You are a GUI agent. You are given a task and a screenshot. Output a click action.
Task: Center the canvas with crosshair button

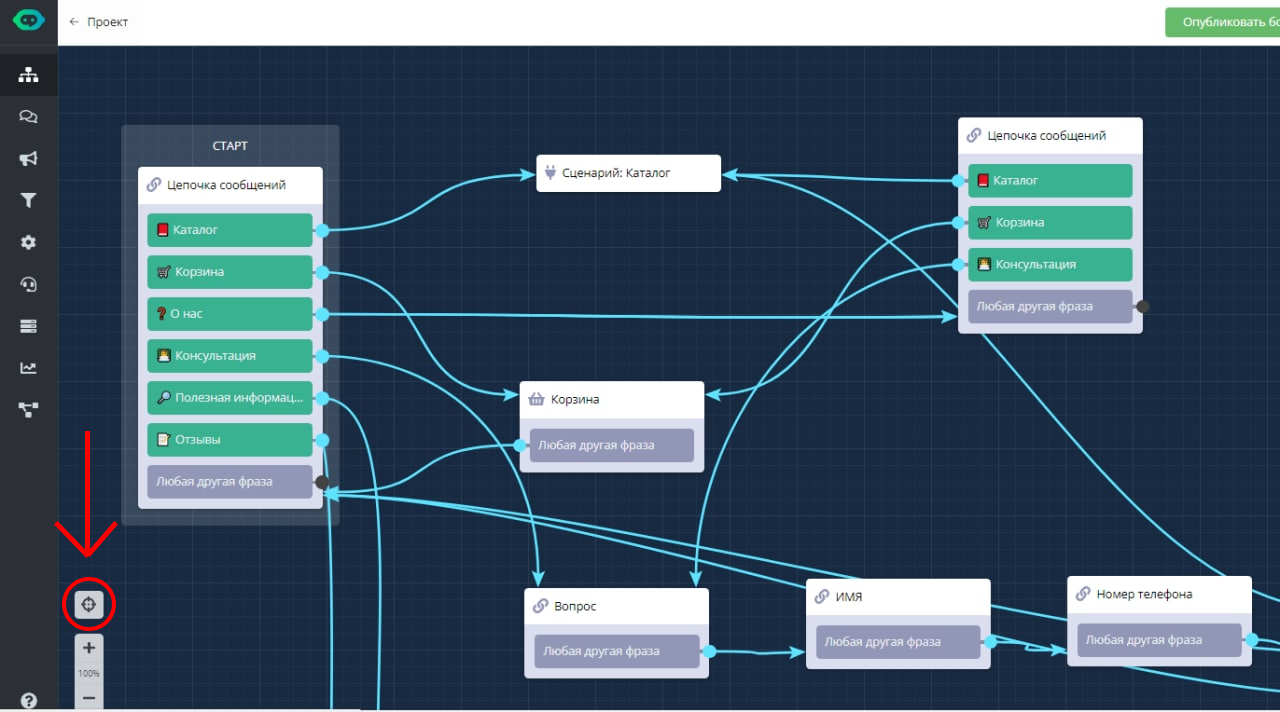click(89, 604)
